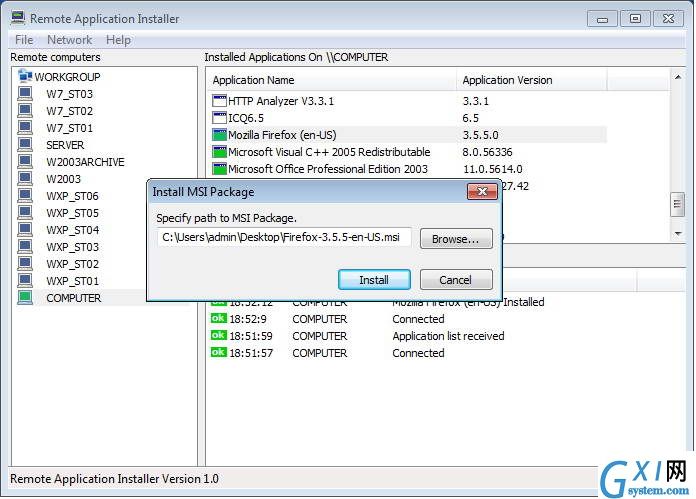Click the WORKGROUP network icon
Viewport: 696px width, 499px height.
[x=25, y=76]
